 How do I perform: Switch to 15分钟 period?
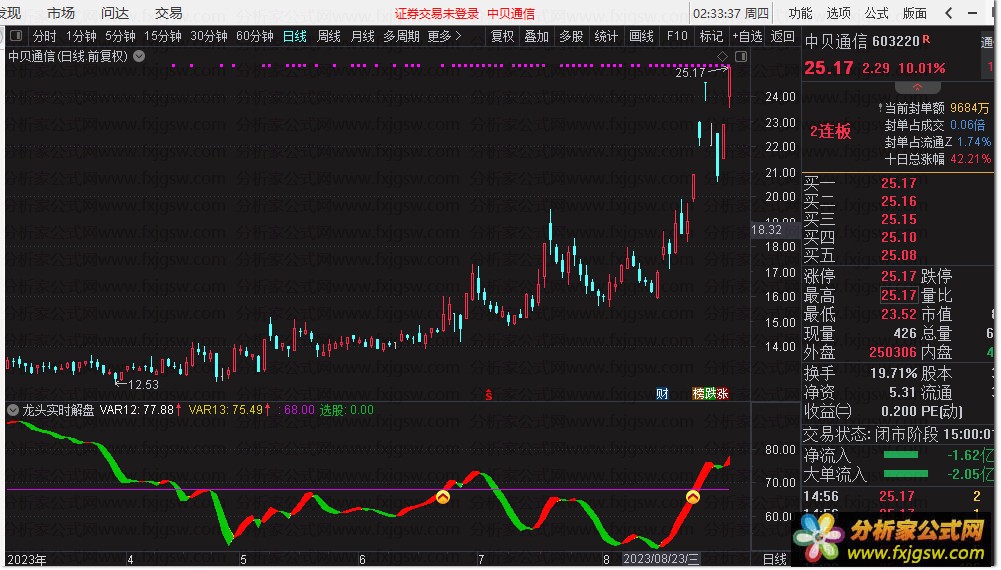pos(162,36)
